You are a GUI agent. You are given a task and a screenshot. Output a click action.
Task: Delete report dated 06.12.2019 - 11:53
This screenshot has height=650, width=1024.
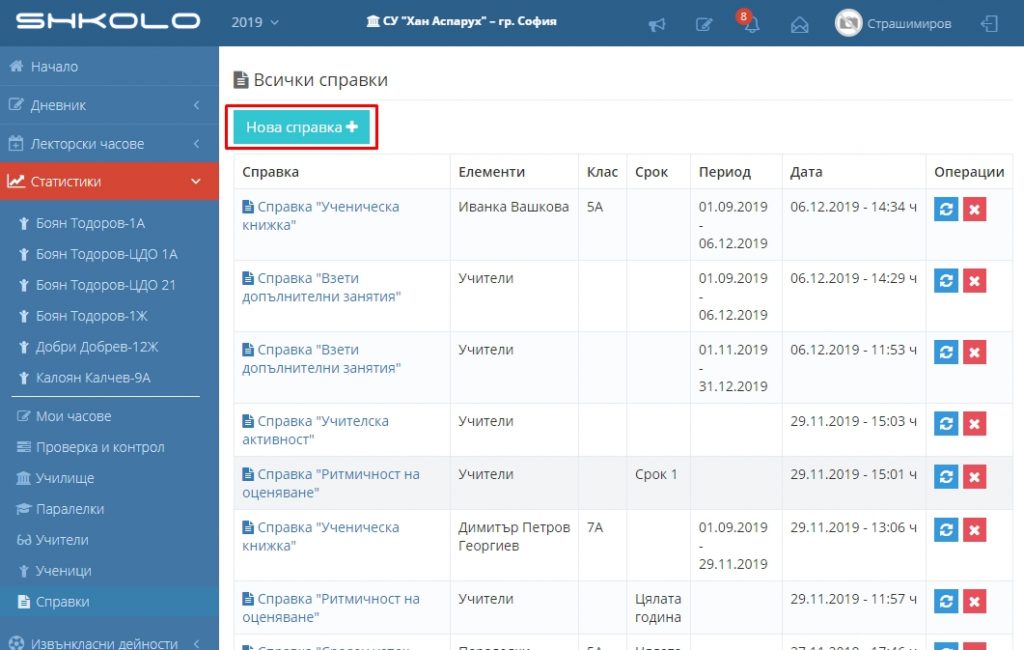pyautogui.click(x=974, y=352)
